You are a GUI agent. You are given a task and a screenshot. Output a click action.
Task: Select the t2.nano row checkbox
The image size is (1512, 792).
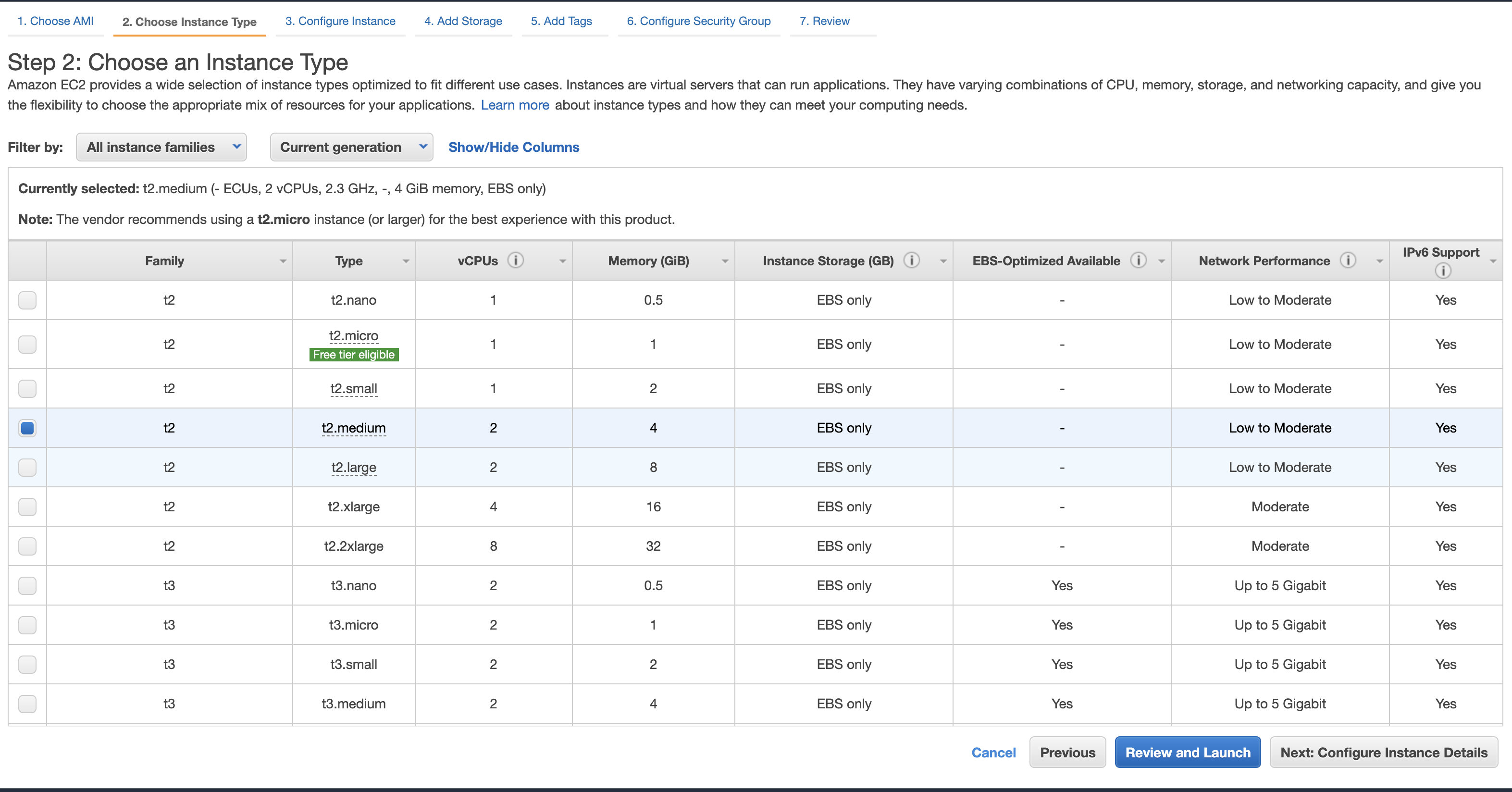click(27, 300)
